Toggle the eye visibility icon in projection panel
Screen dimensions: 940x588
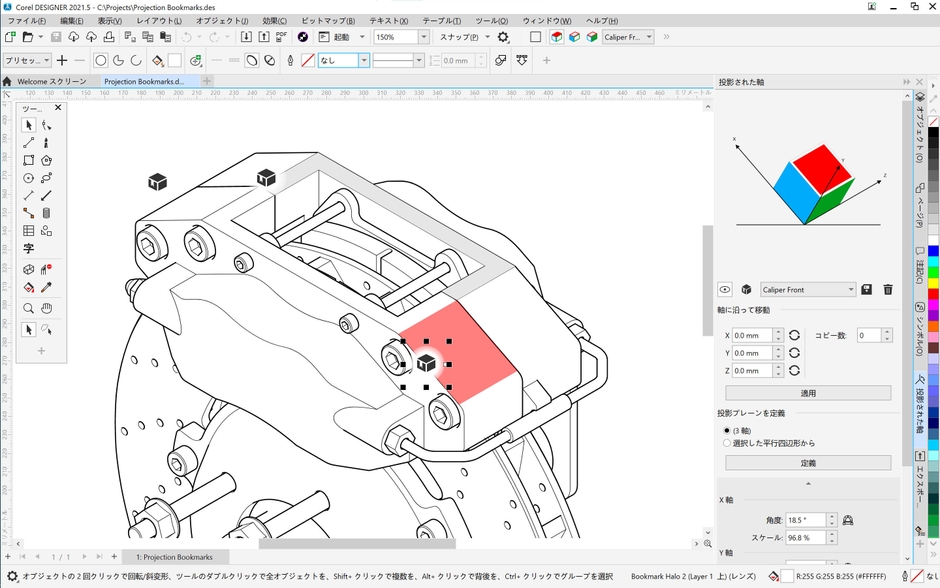tap(726, 290)
